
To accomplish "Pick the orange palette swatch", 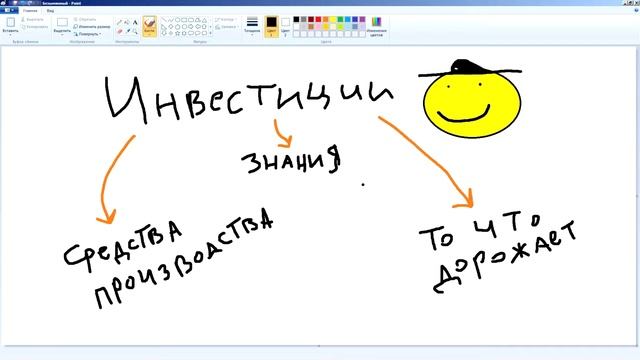I will point(325,19).
